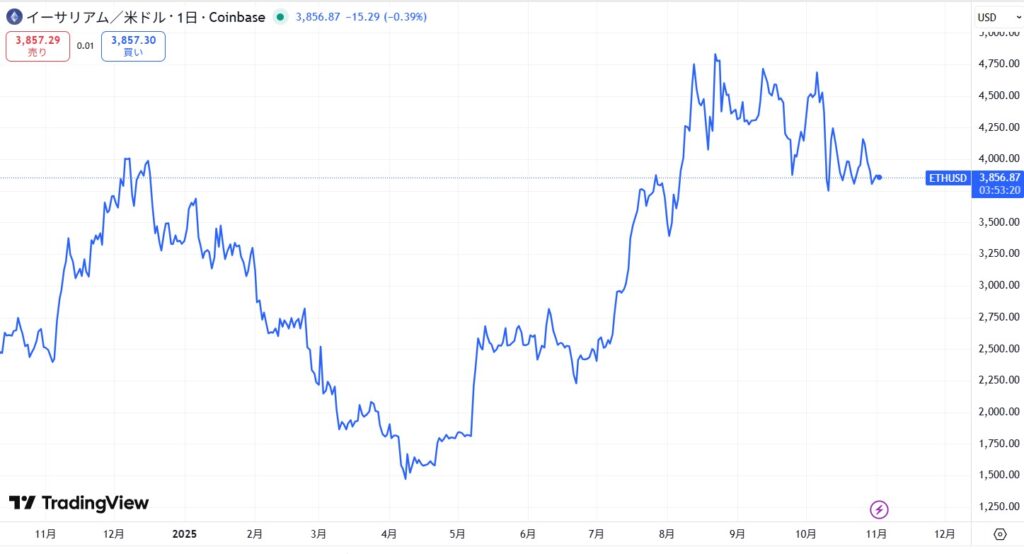The image size is (1024, 554).
Task: Click the Ethereum coin logo icon
Action: point(14,16)
